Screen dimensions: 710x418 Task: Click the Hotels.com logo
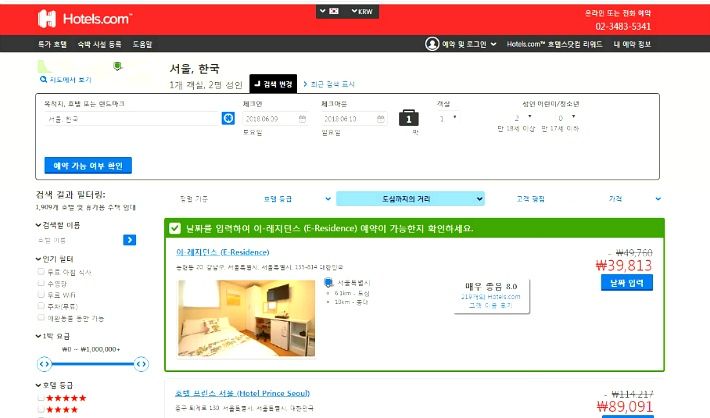85,19
